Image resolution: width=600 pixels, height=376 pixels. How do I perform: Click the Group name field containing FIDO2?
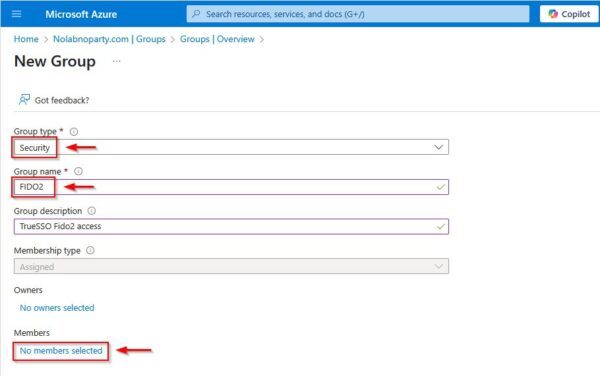tap(231, 187)
